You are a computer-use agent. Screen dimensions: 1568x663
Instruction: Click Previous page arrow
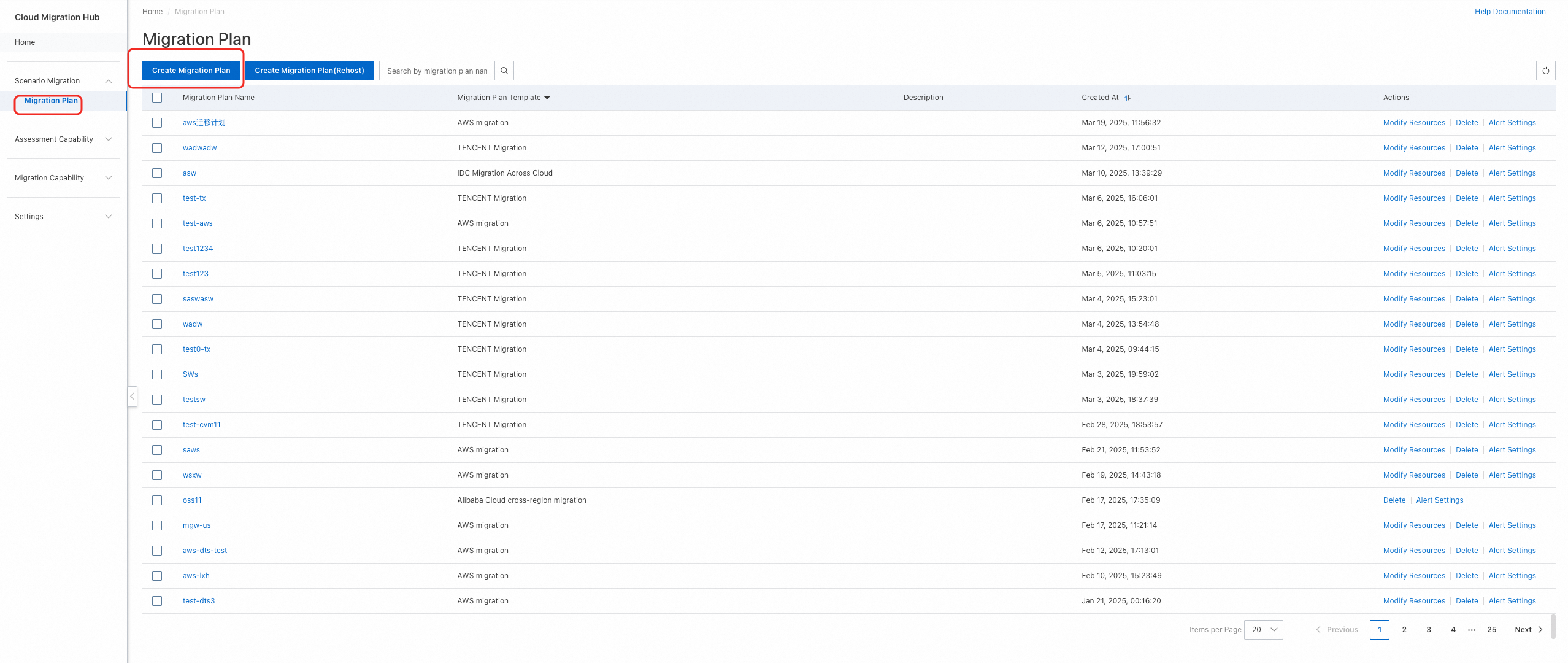(x=1318, y=629)
